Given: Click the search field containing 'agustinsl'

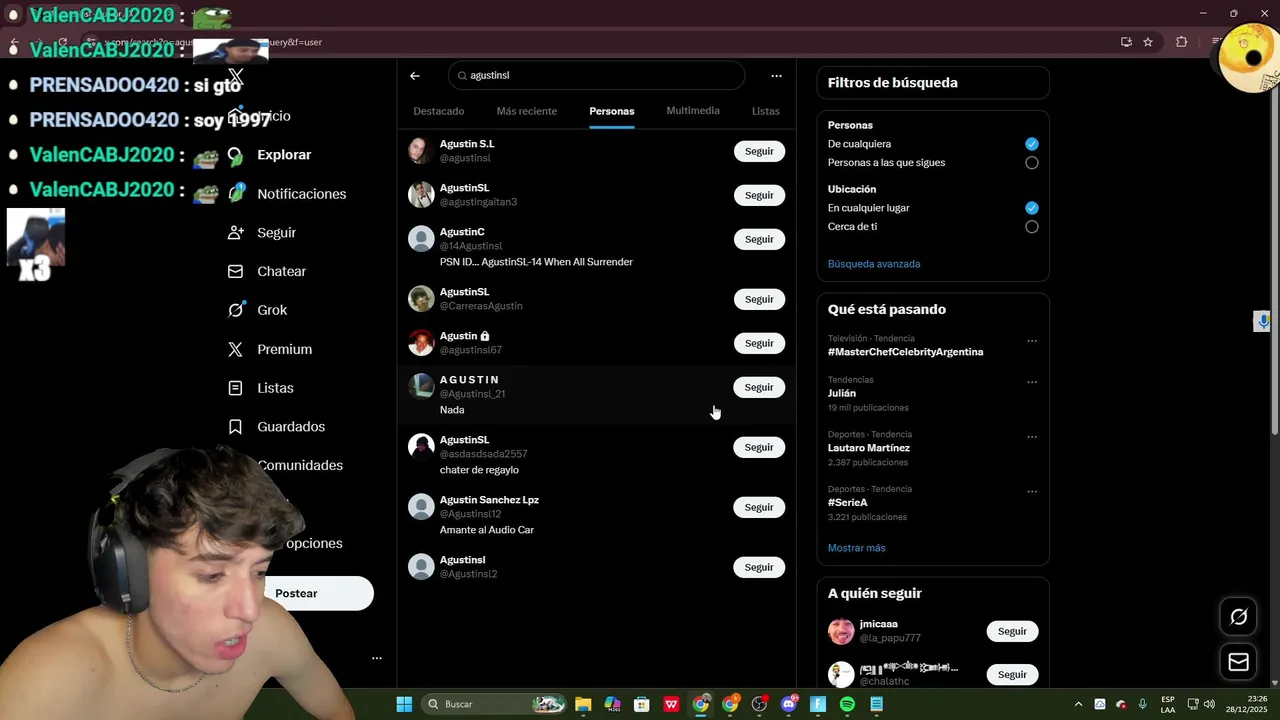Looking at the screenshot, I should [597, 76].
